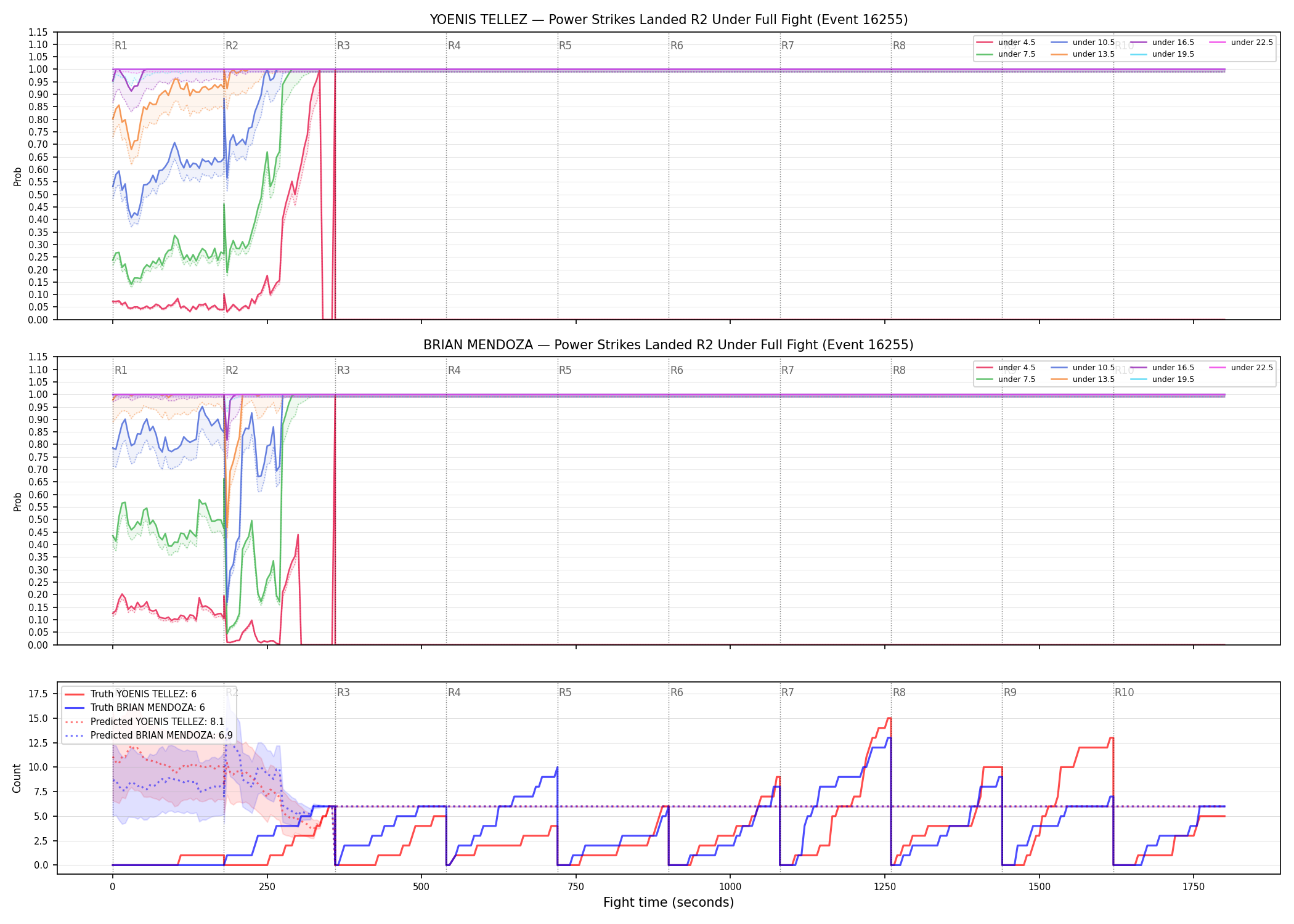Click 'under 10.5' legend entry in top chart
This screenshot has width=1294, height=924.
pyautogui.click(x=1083, y=43)
